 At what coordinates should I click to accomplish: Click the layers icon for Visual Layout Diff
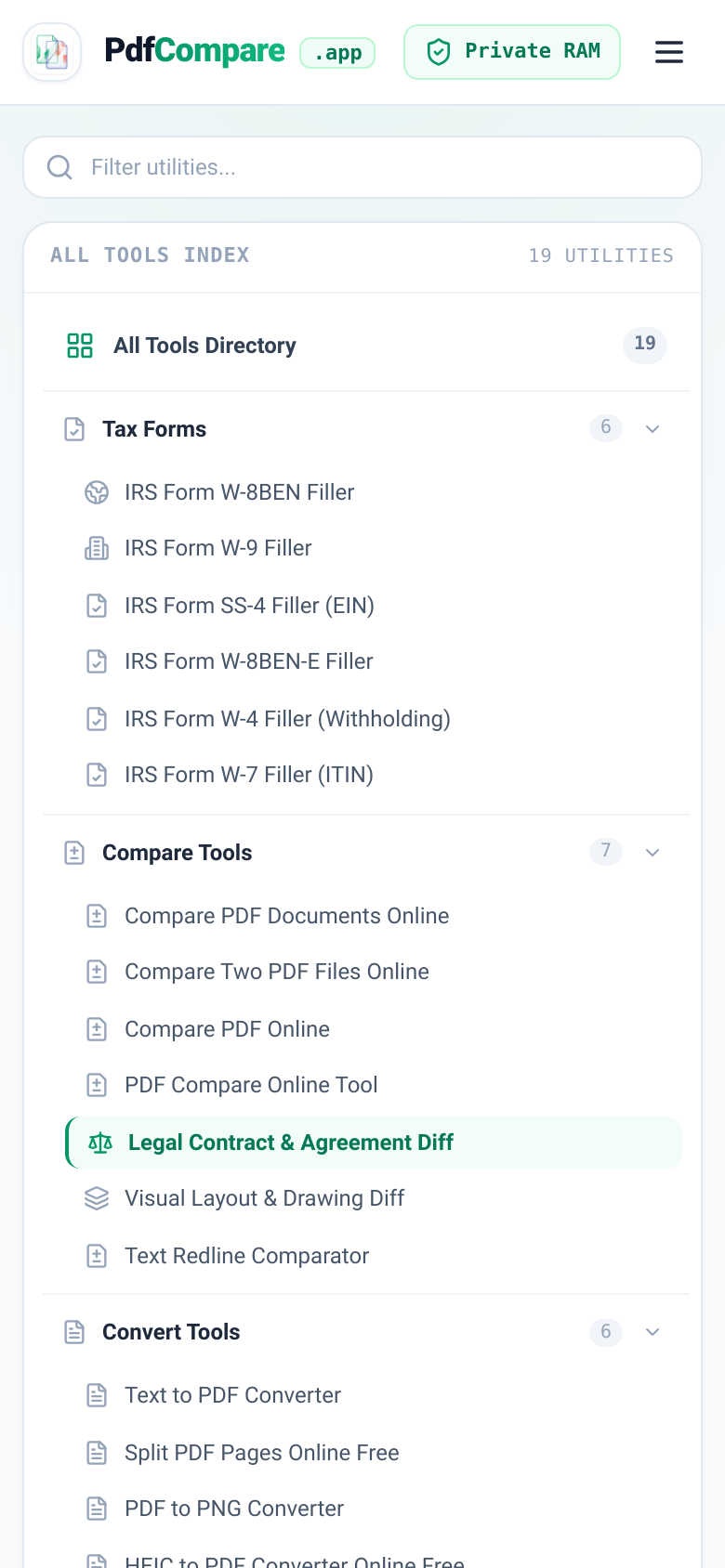[x=97, y=1198]
